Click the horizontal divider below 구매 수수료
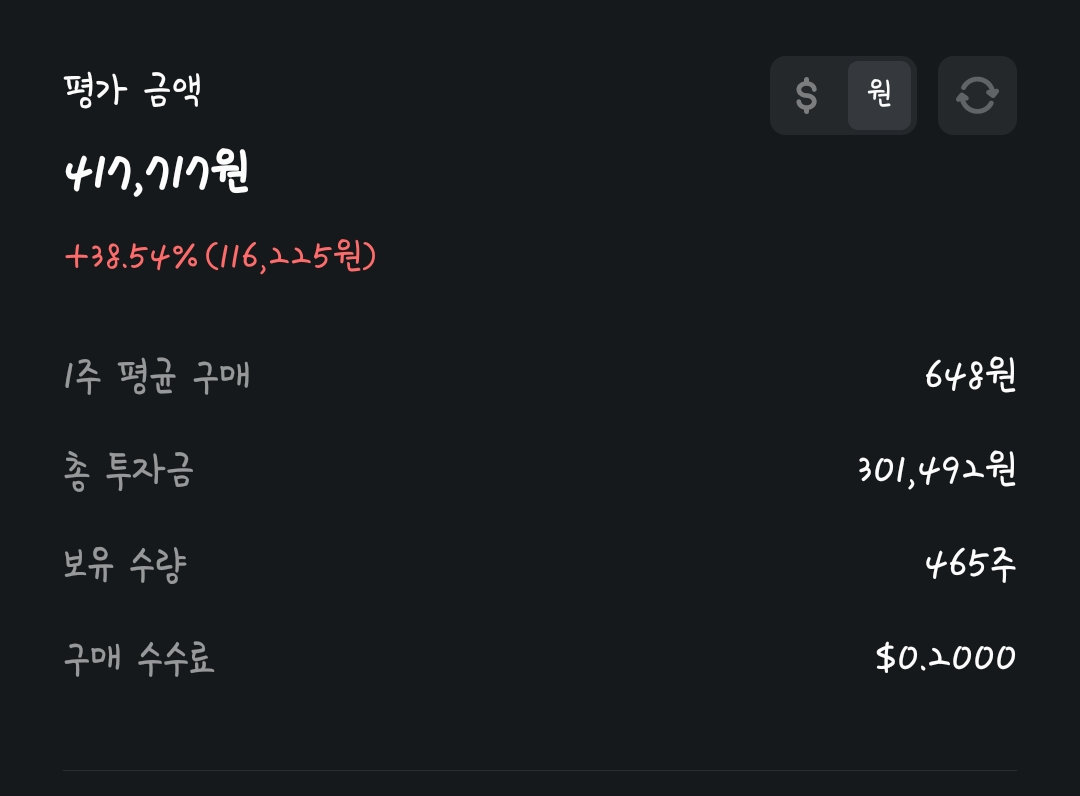 (x=540, y=771)
